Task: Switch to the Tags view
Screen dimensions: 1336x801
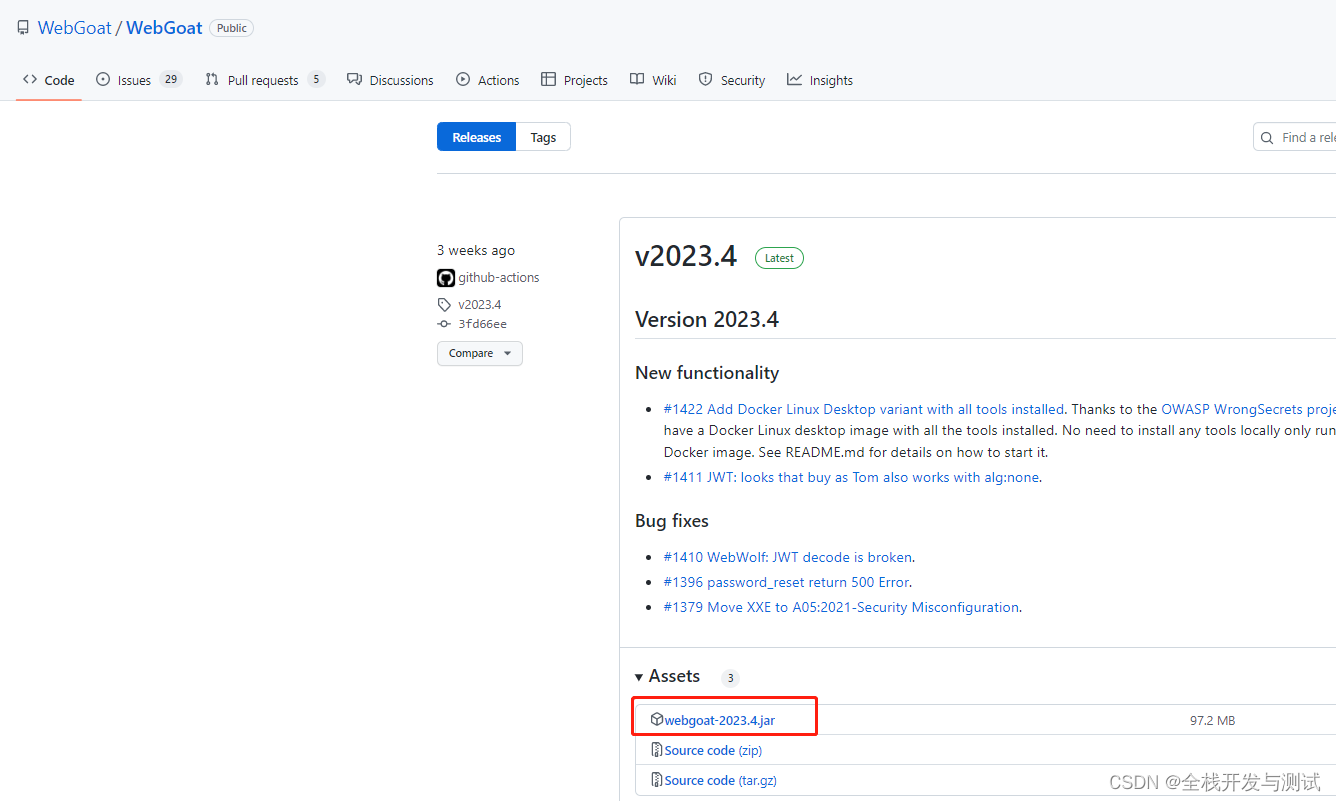Action: tap(543, 137)
